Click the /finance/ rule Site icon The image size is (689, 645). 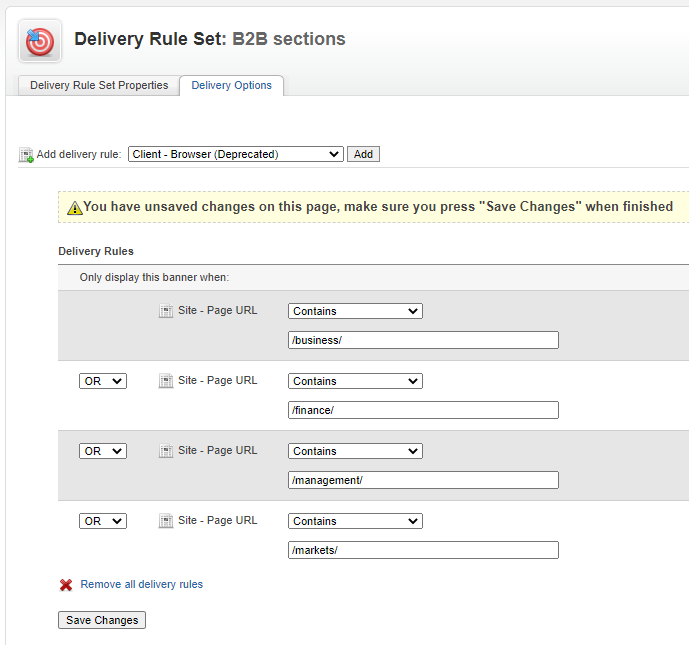(x=166, y=380)
